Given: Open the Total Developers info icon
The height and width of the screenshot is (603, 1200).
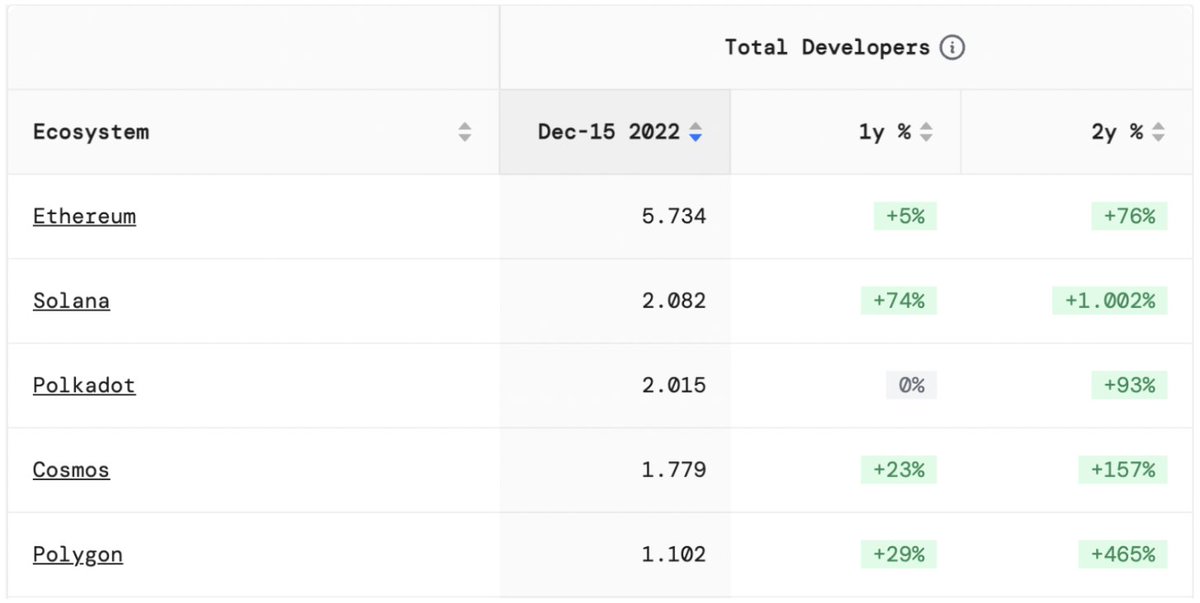Looking at the screenshot, I should click(952, 47).
